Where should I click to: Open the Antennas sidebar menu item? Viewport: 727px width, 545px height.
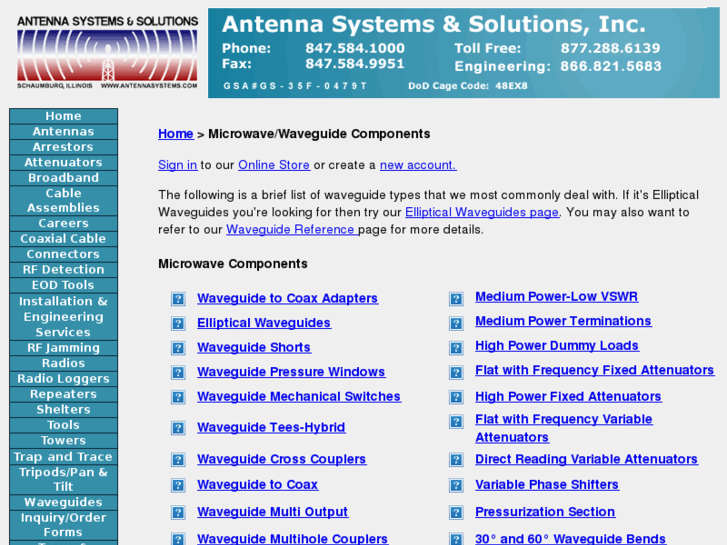64,132
